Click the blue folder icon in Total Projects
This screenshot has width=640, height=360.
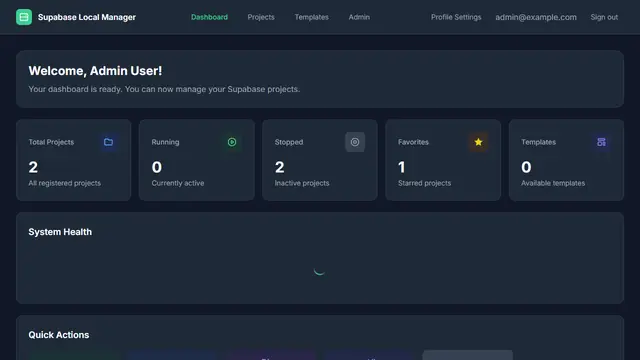coord(108,142)
